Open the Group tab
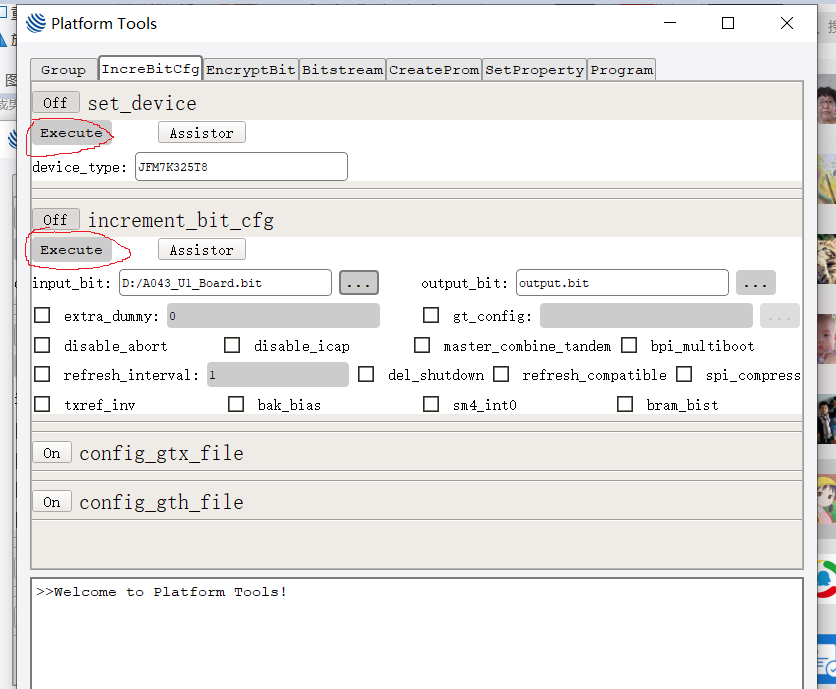 (x=63, y=70)
